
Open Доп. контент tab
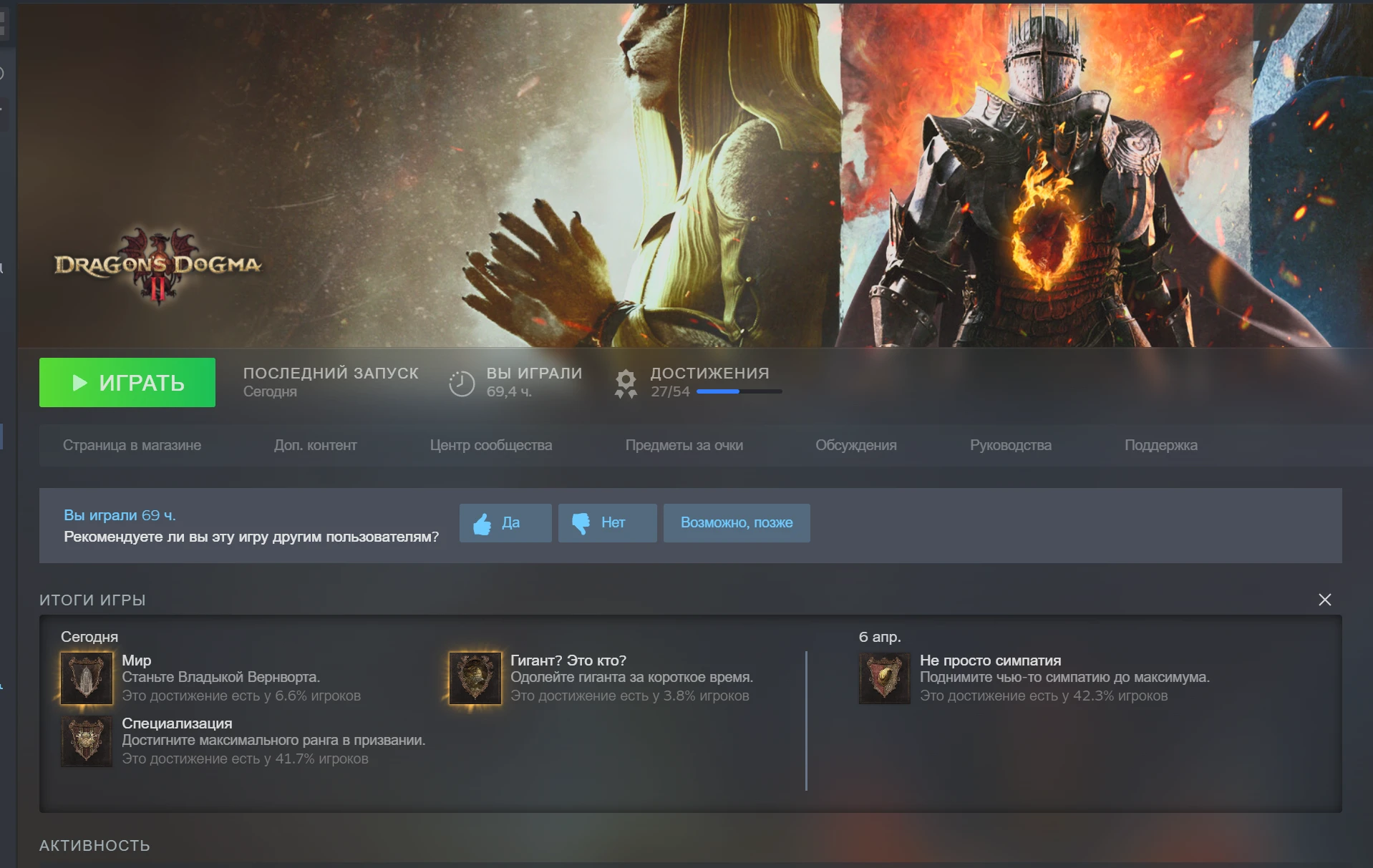pos(315,445)
